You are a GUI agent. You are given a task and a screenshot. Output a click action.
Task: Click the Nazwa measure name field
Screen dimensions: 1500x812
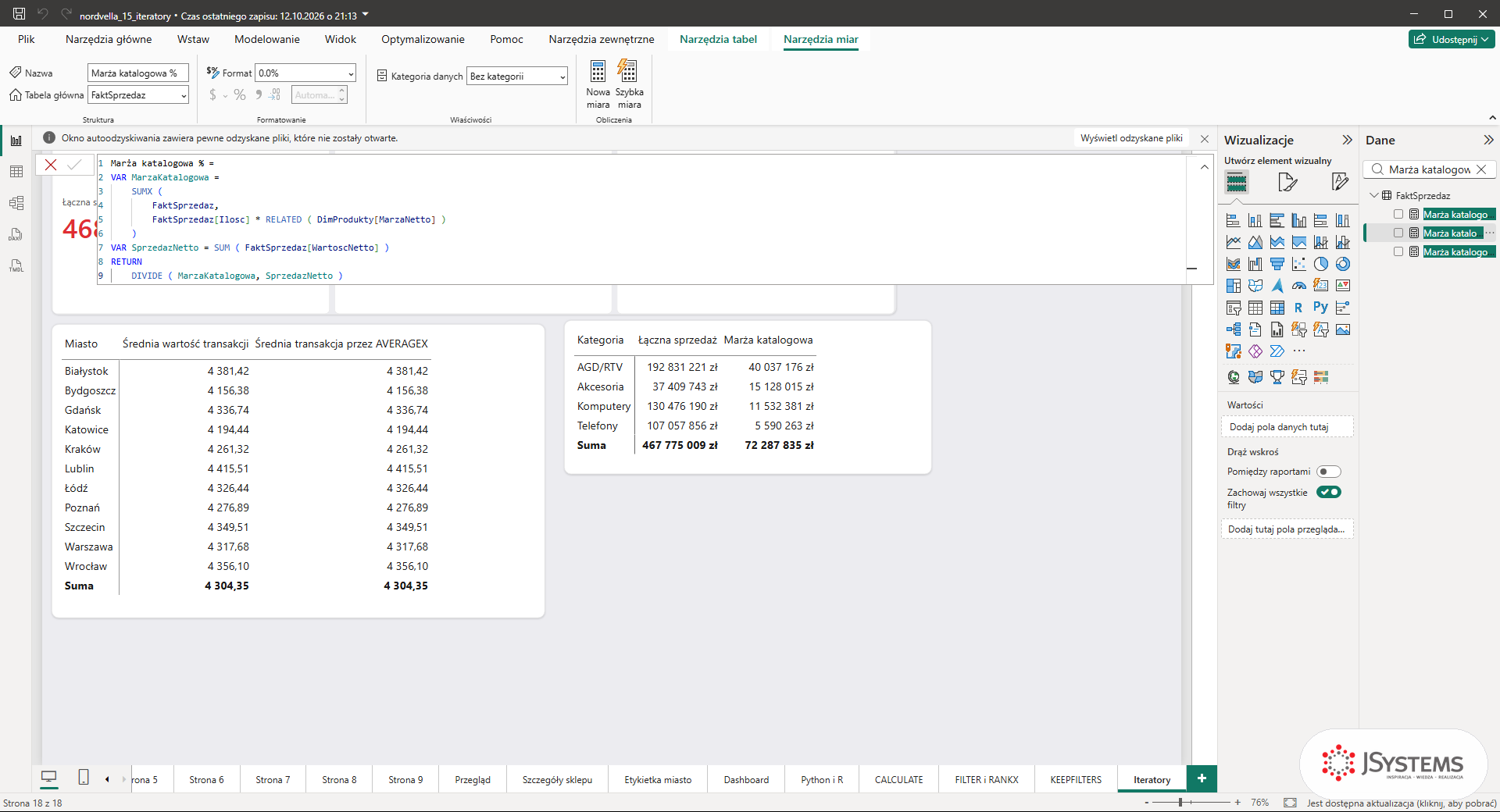(138, 73)
